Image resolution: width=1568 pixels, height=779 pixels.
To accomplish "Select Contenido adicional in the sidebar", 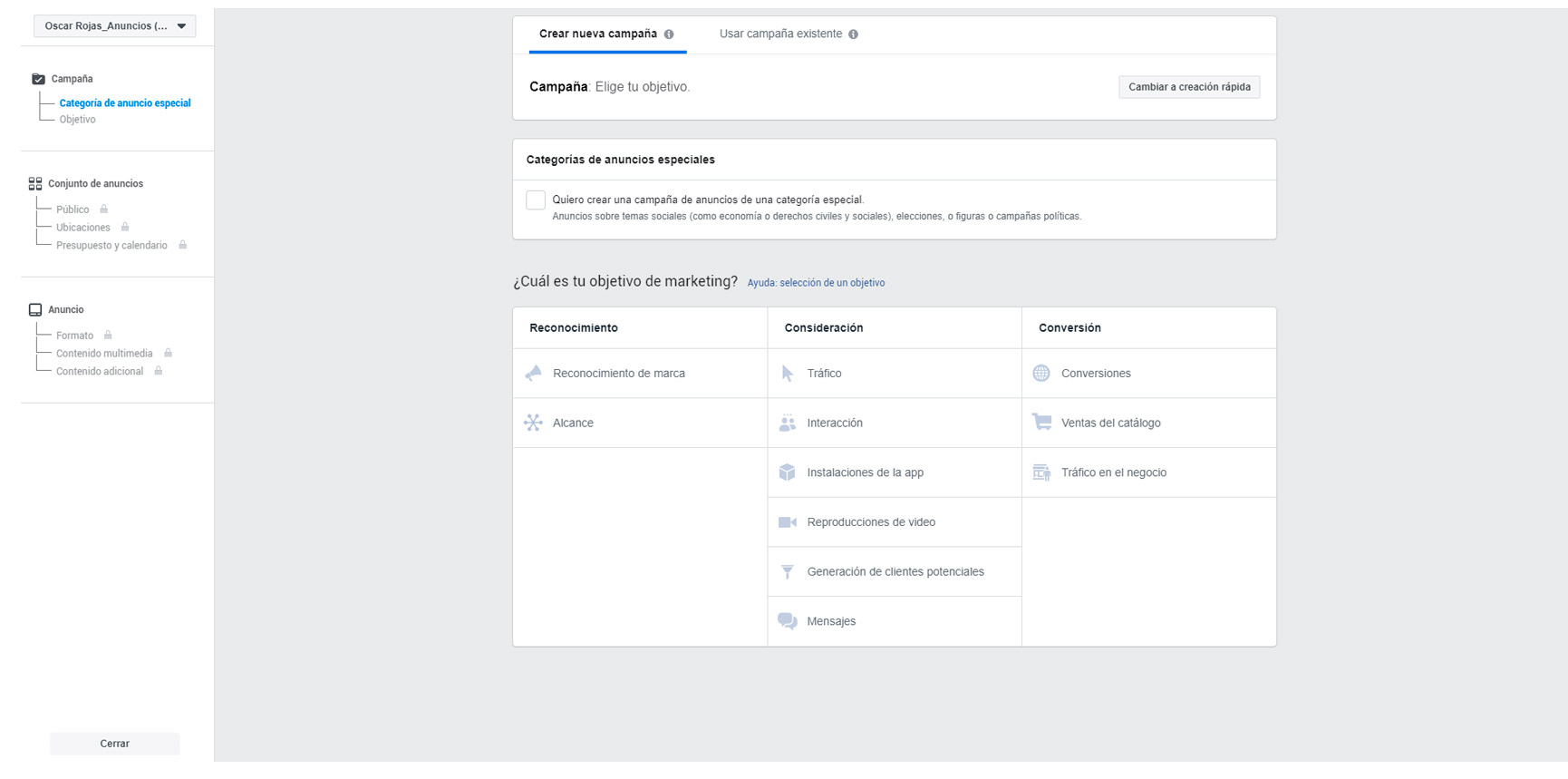I will pyautogui.click(x=100, y=372).
